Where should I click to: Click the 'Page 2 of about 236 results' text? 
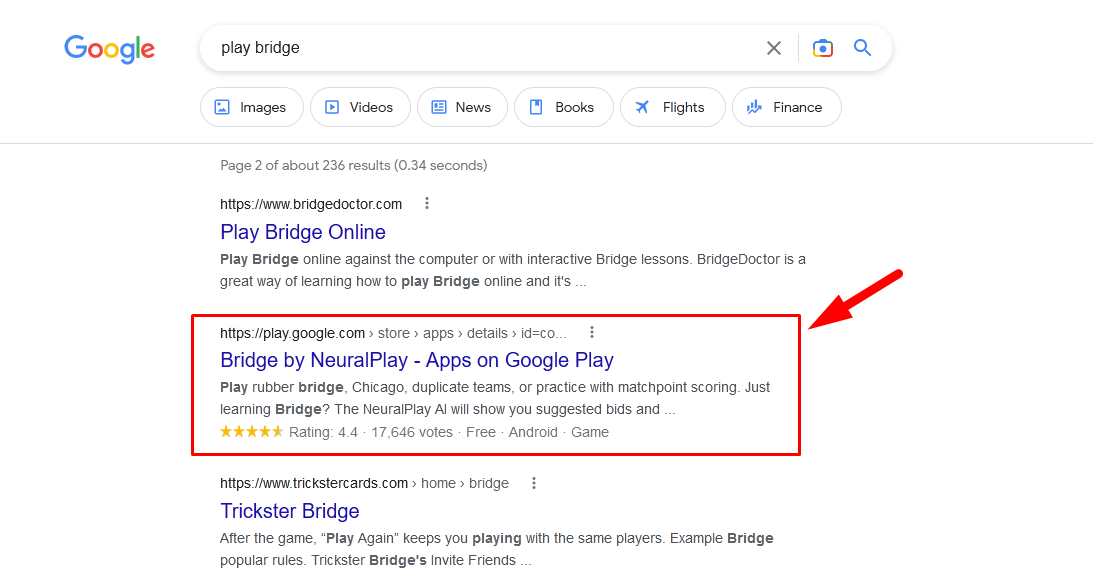[x=353, y=165]
